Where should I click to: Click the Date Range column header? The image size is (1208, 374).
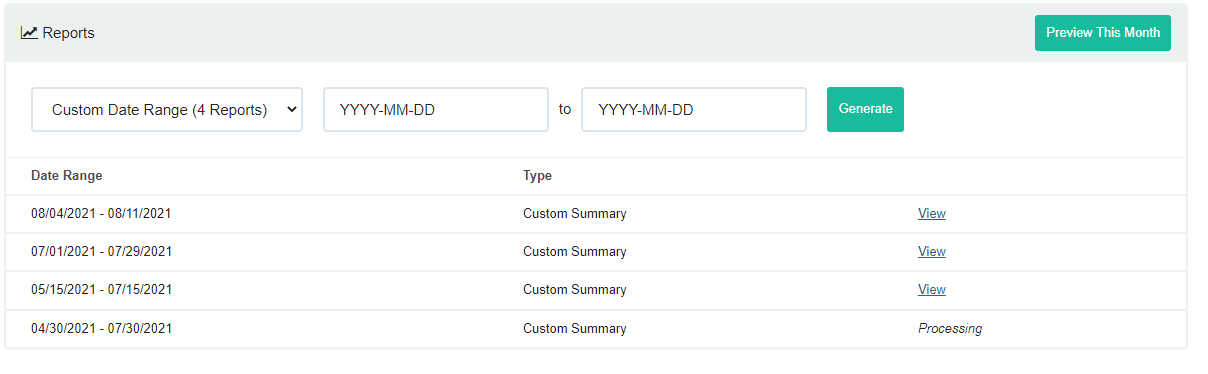point(67,176)
